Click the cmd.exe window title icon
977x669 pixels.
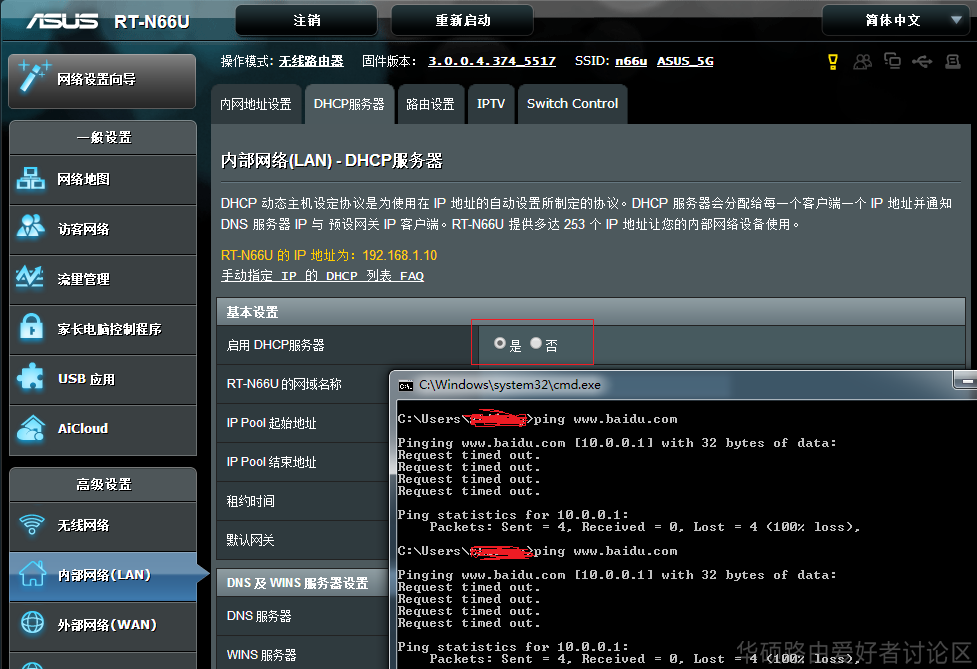[x=406, y=386]
